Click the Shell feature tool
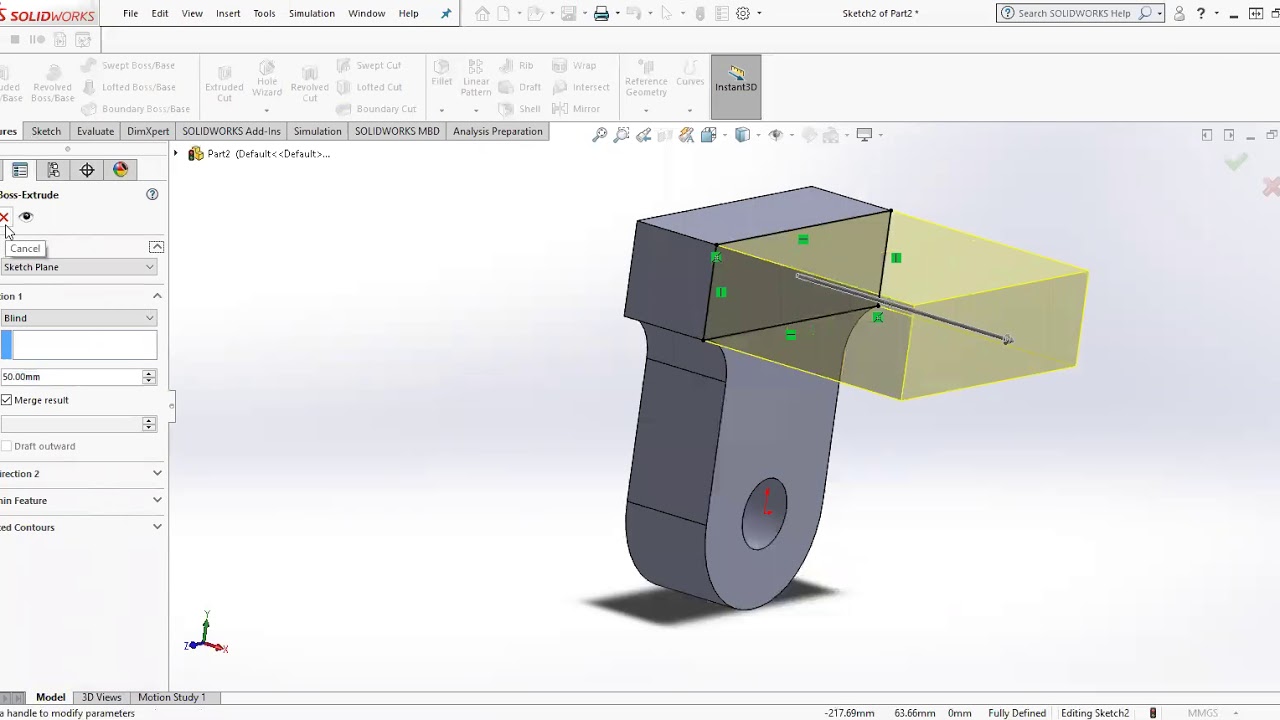The height and width of the screenshot is (720, 1280). (x=519, y=109)
